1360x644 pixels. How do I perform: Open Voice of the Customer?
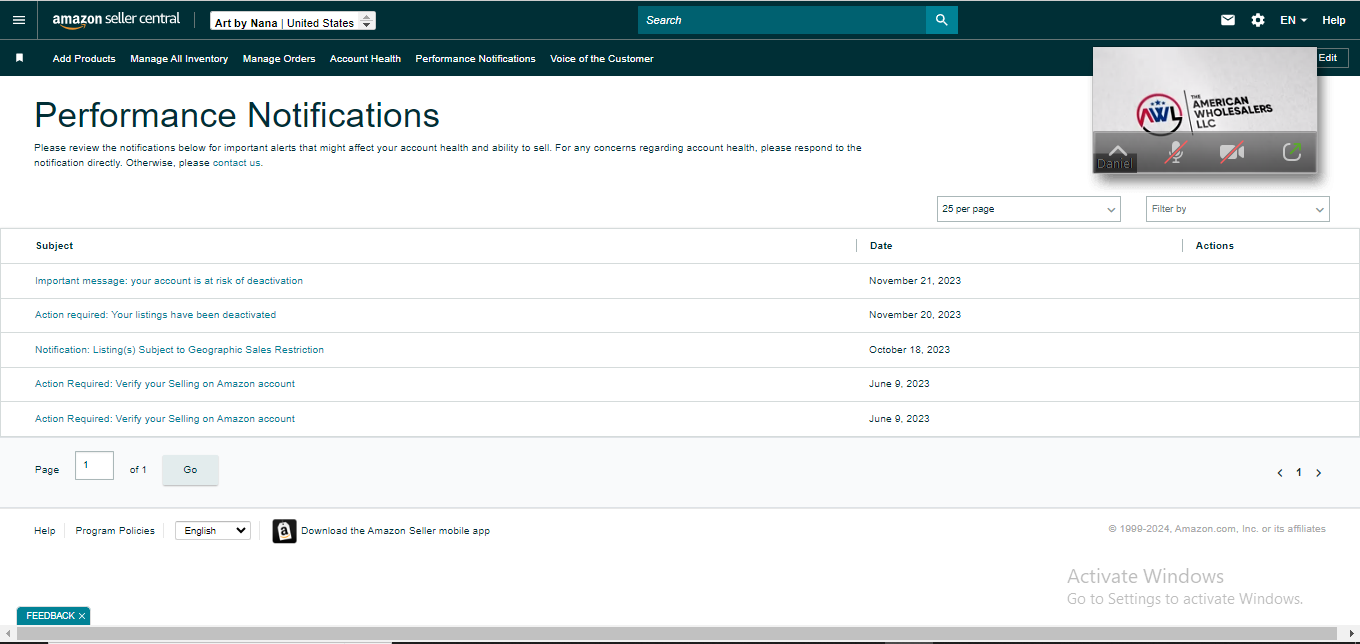click(x=602, y=59)
